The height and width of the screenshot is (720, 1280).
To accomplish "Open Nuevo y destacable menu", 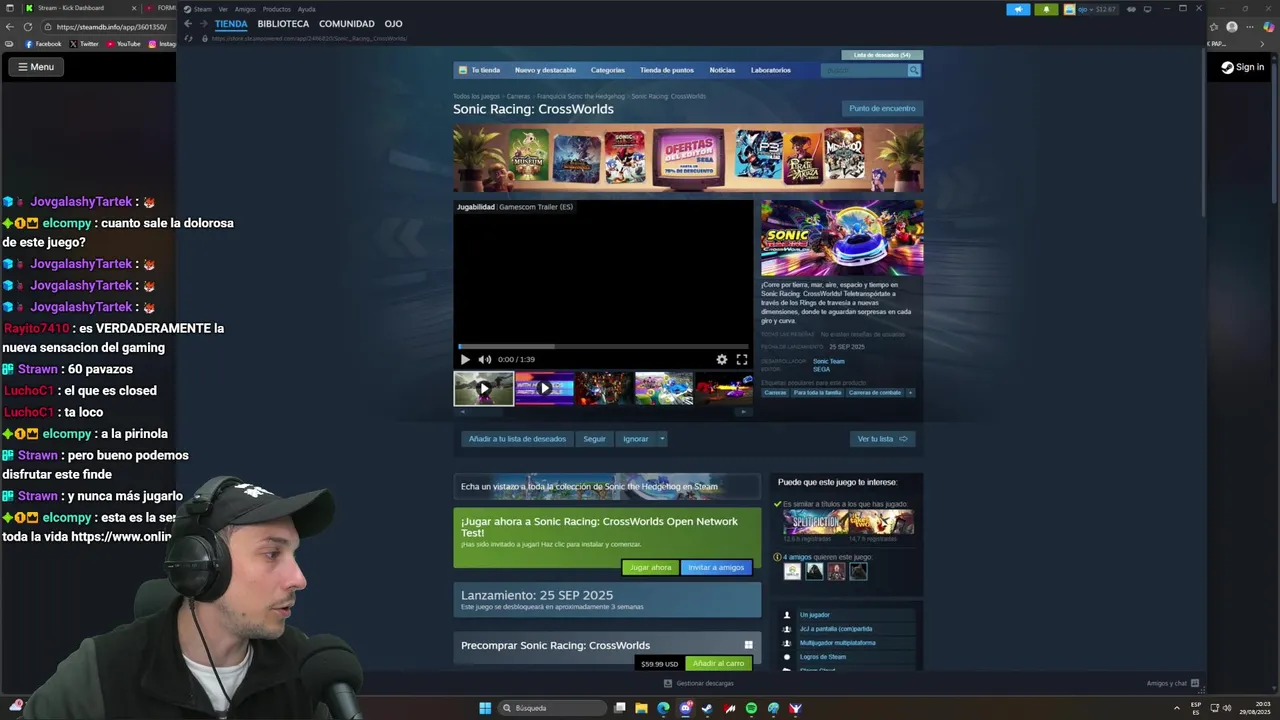I will click(545, 70).
